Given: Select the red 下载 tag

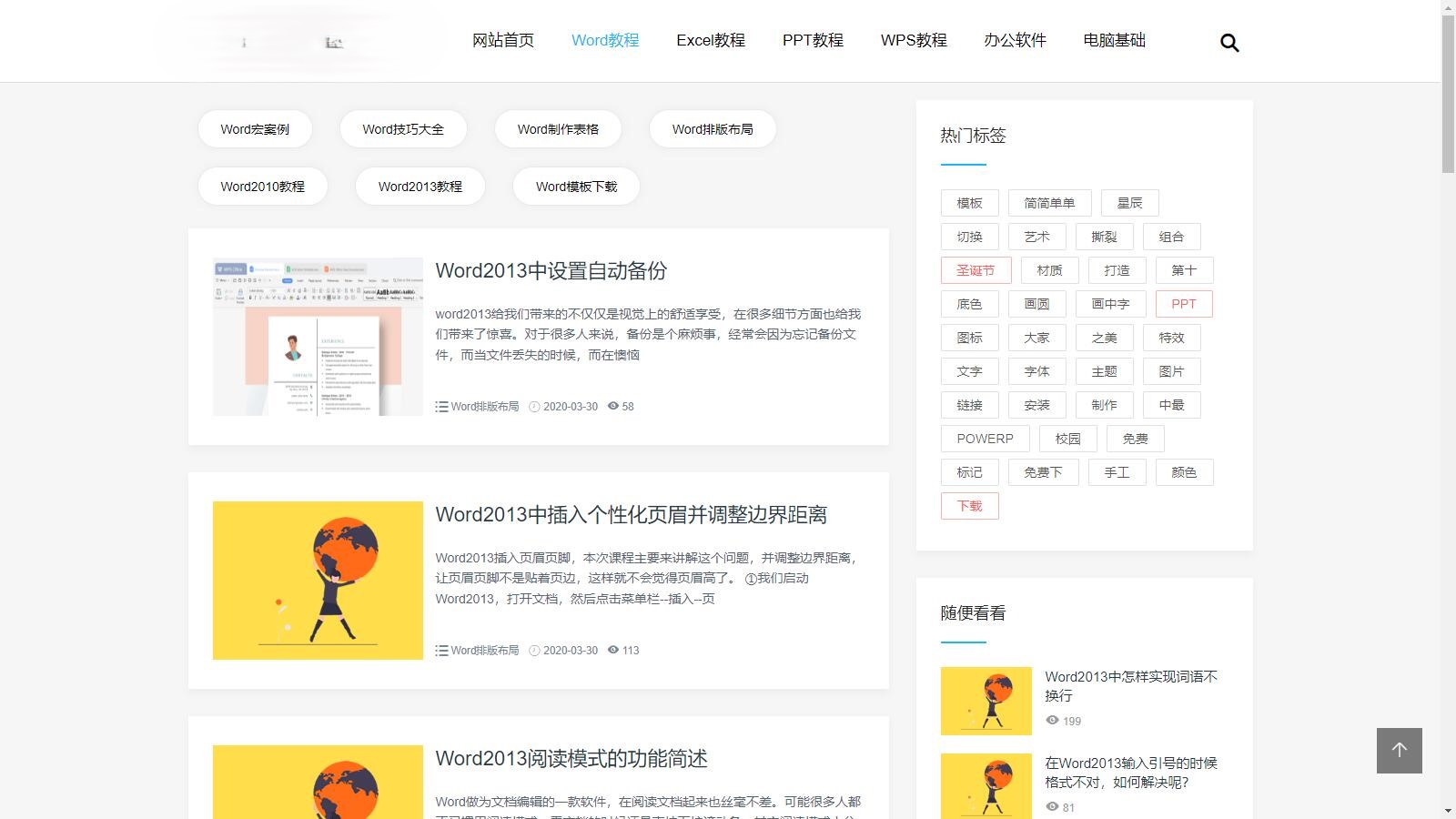Looking at the screenshot, I should [969, 506].
